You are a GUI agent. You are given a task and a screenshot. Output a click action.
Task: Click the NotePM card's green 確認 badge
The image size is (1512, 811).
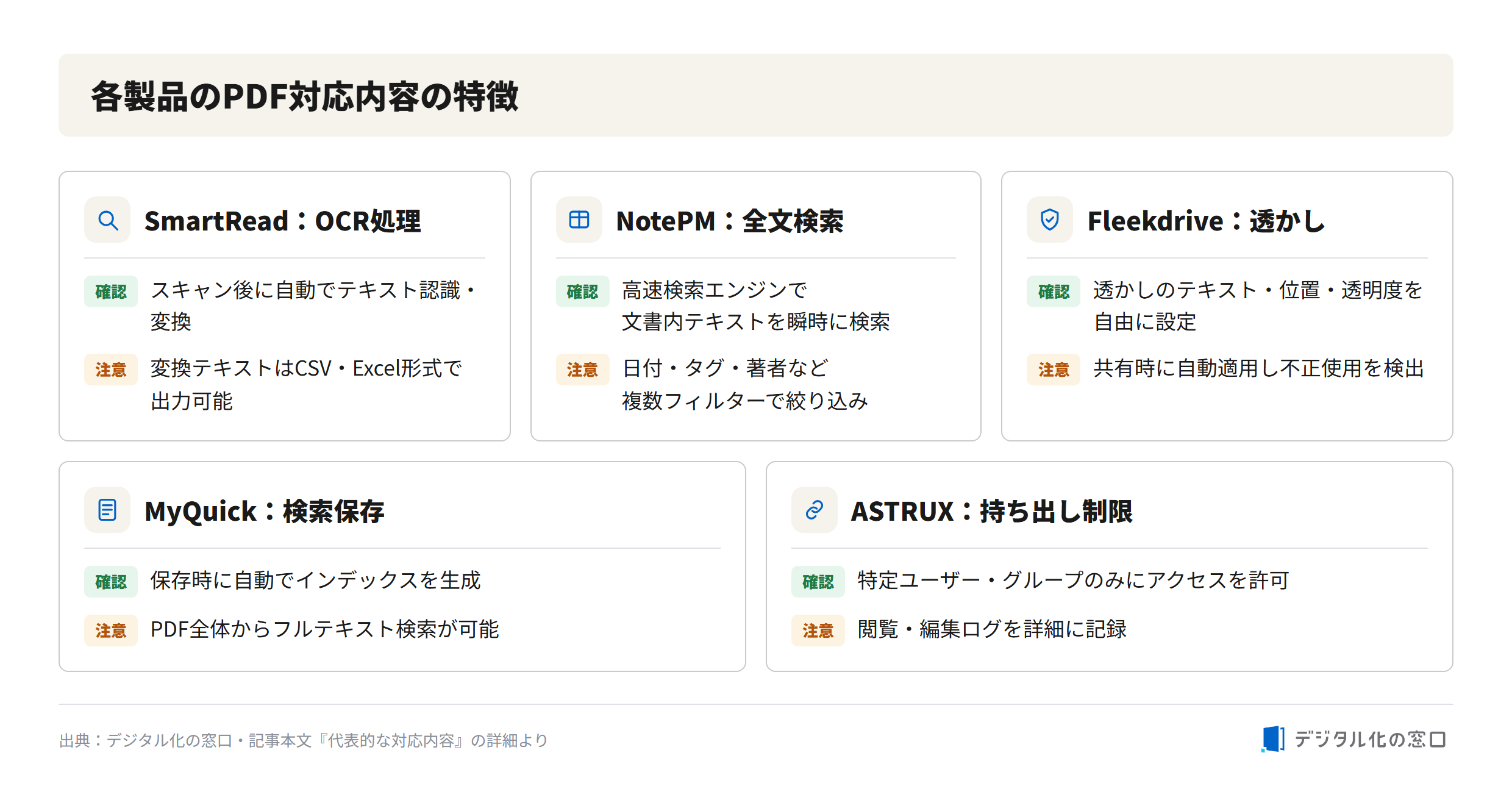pos(582,291)
